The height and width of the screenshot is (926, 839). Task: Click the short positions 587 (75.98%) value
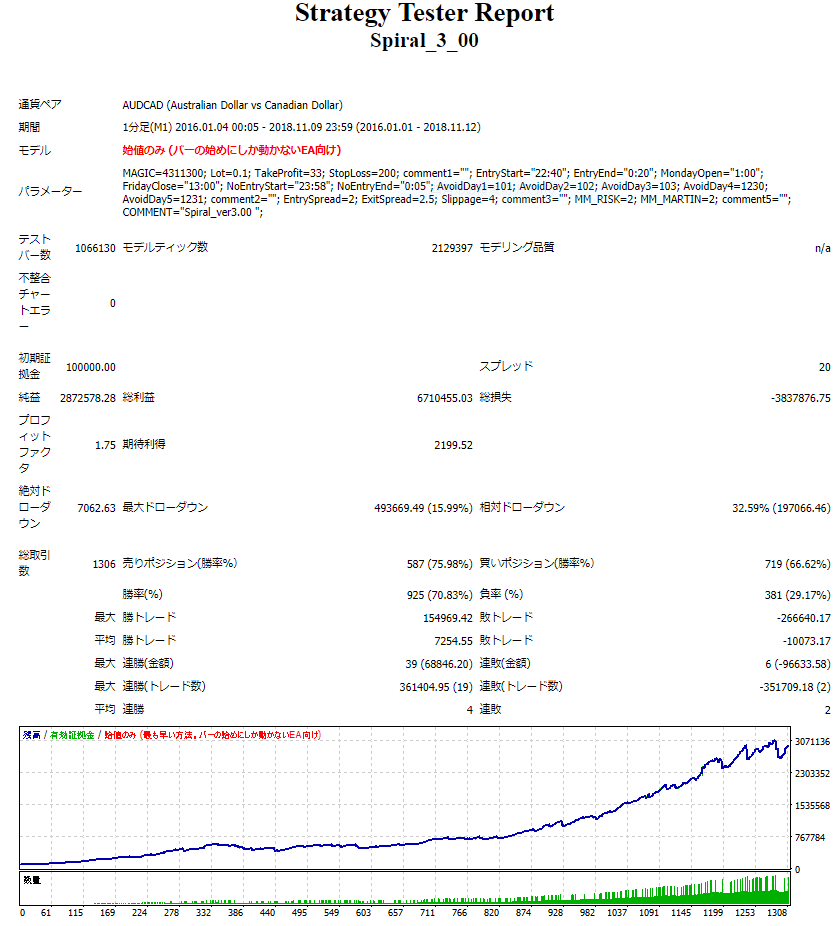click(439, 564)
